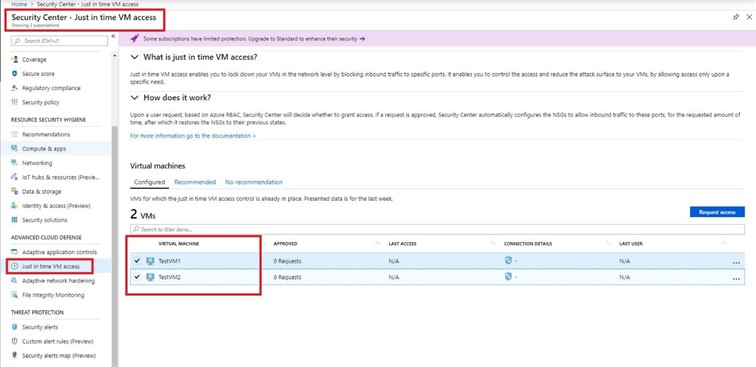
Task: Open the TestVM1 row ellipsis menu
Action: coord(736,262)
